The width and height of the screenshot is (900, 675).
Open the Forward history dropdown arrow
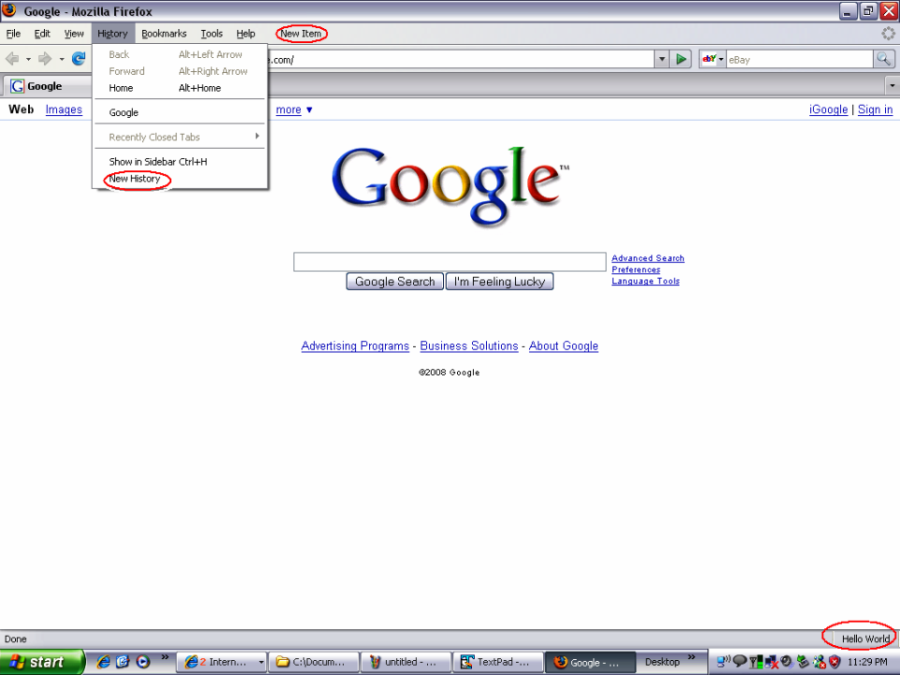click(61, 59)
